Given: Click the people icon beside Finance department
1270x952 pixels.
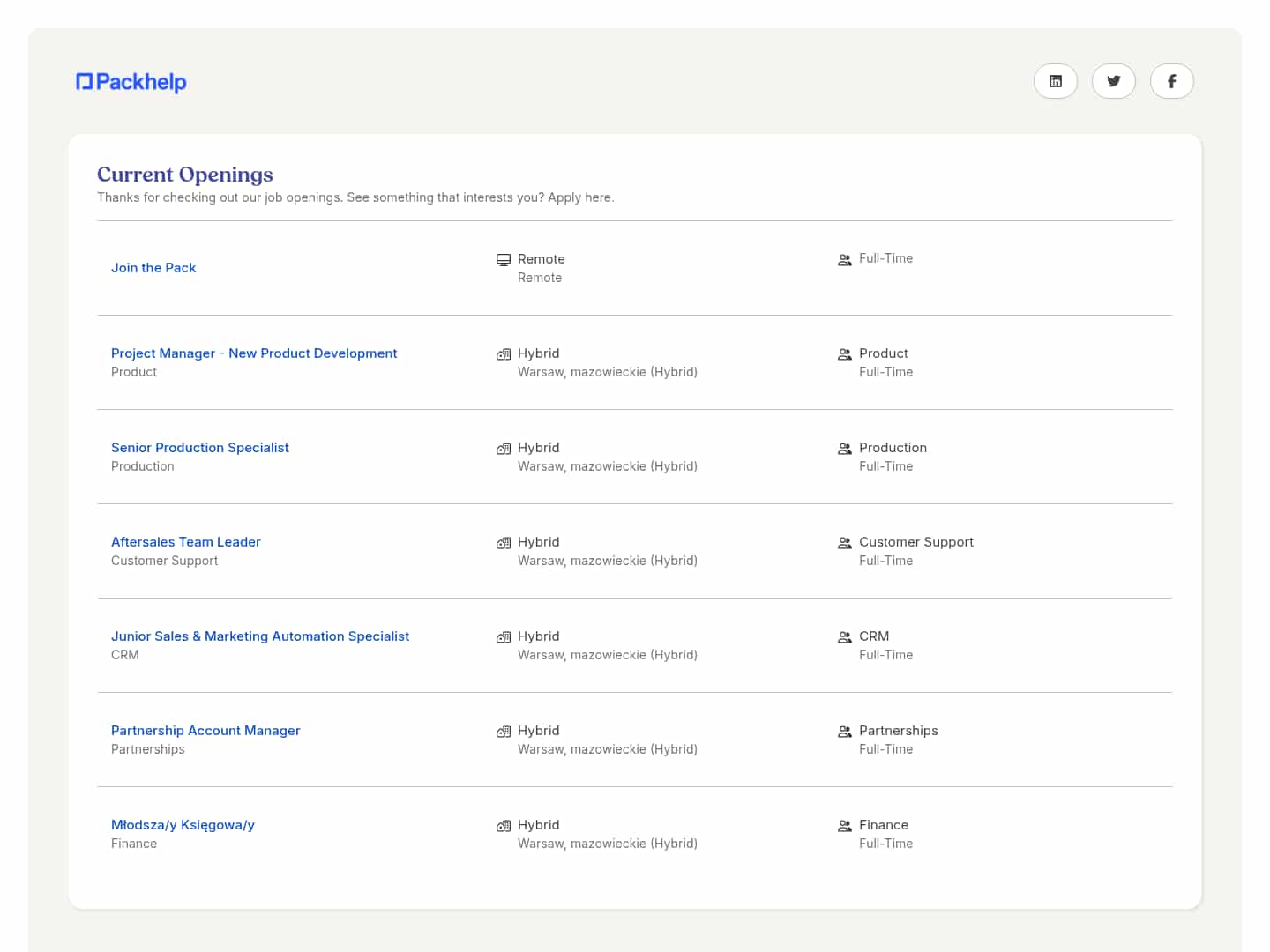Looking at the screenshot, I should pyautogui.click(x=844, y=826).
